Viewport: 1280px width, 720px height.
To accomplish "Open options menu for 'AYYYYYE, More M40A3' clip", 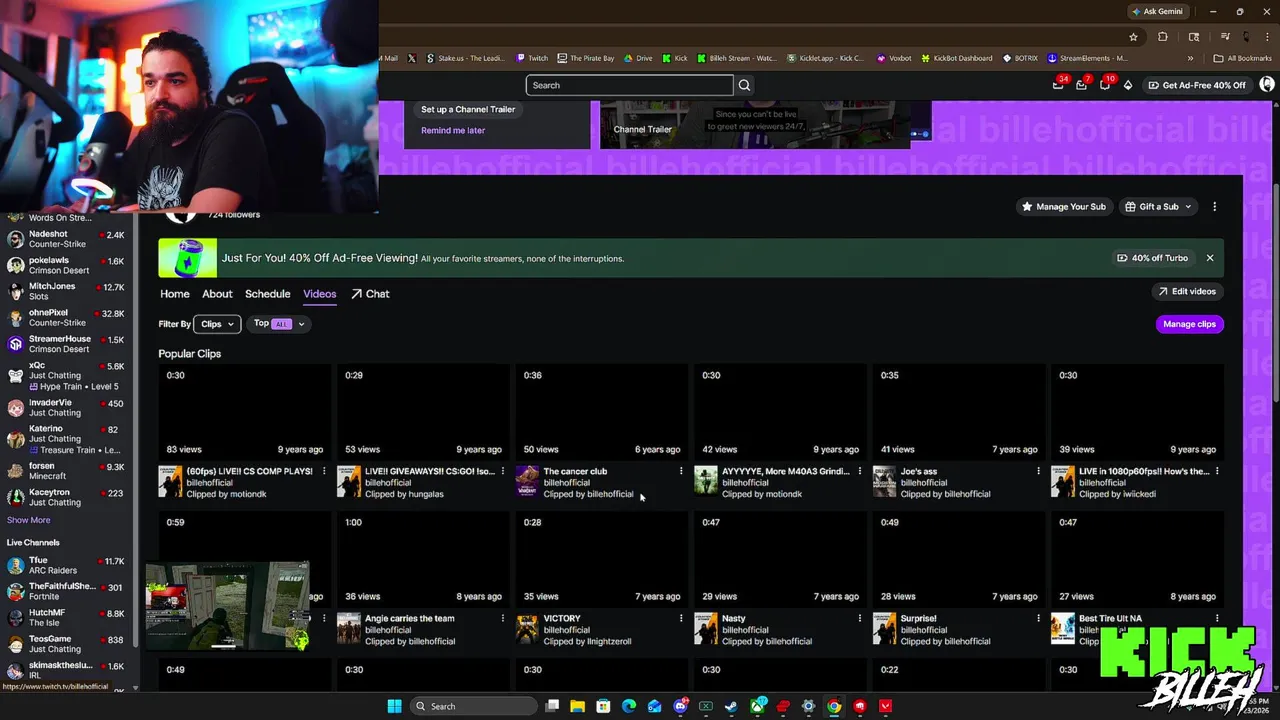I will pyautogui.click(x=860, y=471).
